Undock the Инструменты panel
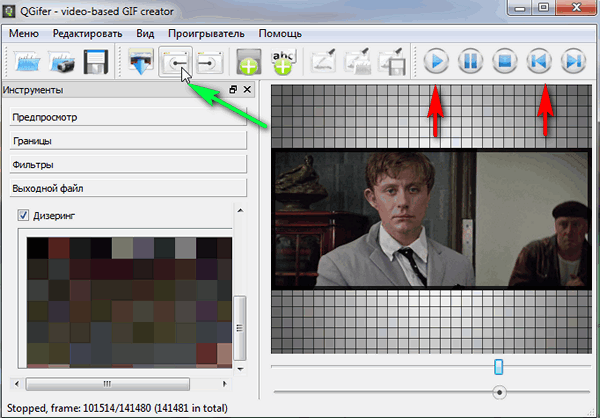The width and height of the screenshot is (600, 418). (x=233, y=90)
